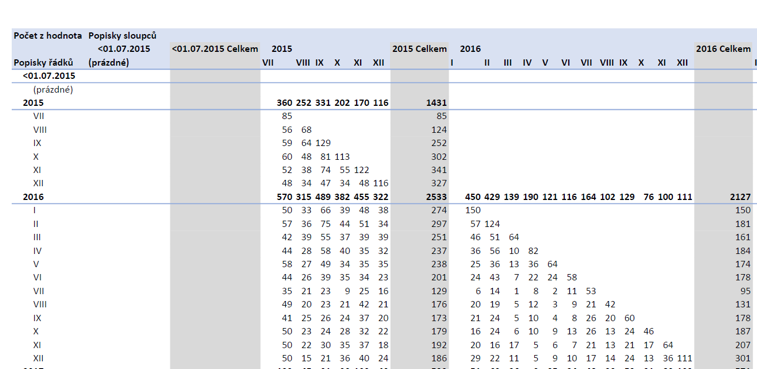The height and width of the screenshot is (369, 757).
Task: Select the 'XII' column header under 2015
Action: click(x=378, y=63)
